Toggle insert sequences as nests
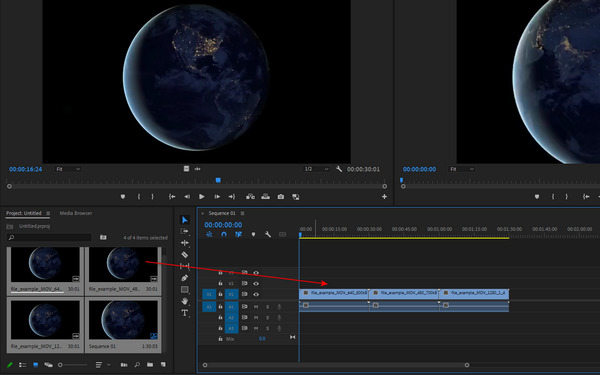600x375 pixels. point(209,234)
